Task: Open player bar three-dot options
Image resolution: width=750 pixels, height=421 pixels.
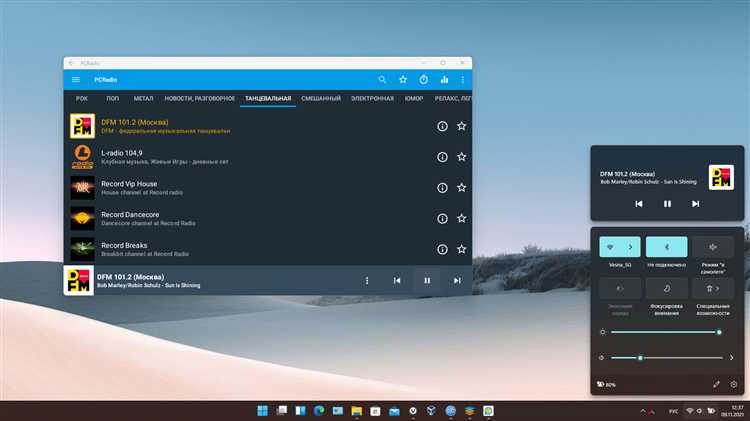Action: (x=367, y=281)
